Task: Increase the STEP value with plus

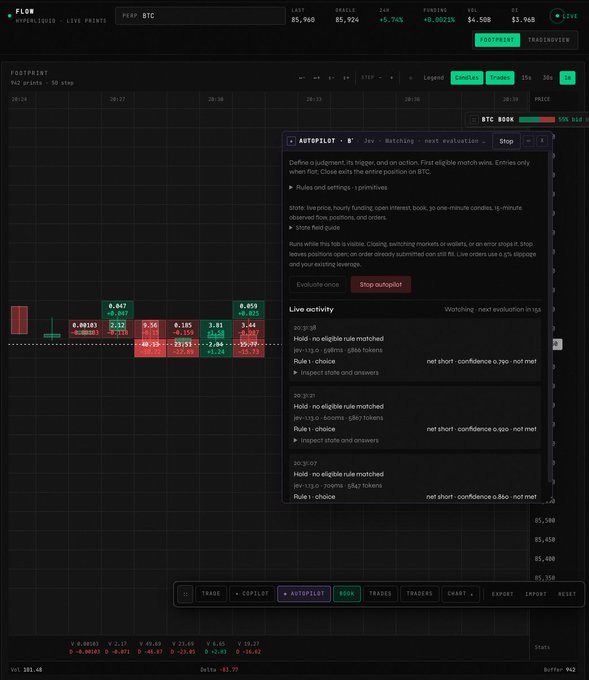Action: click(391, 78)
